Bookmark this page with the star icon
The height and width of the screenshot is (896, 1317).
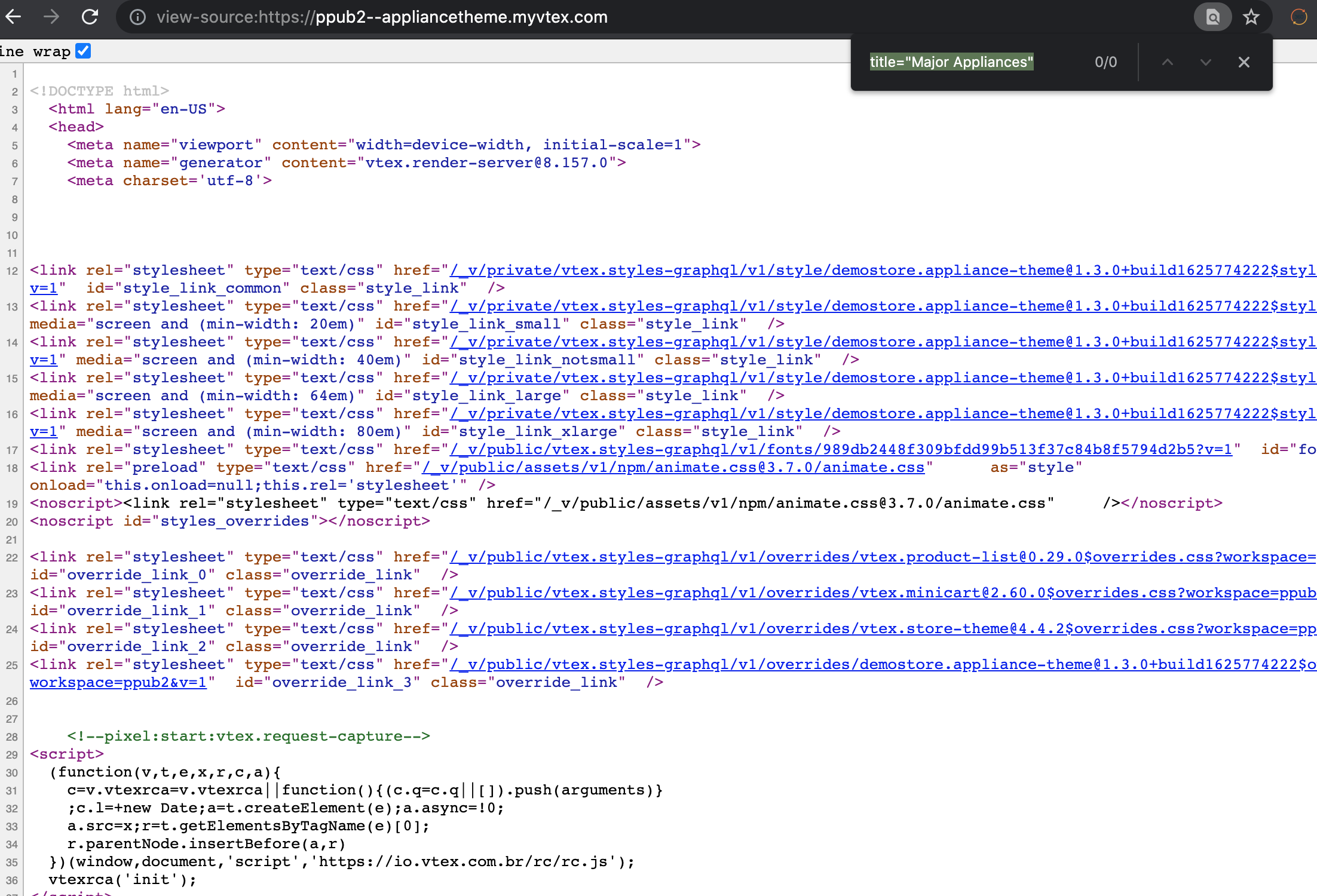click(1251, 17)
